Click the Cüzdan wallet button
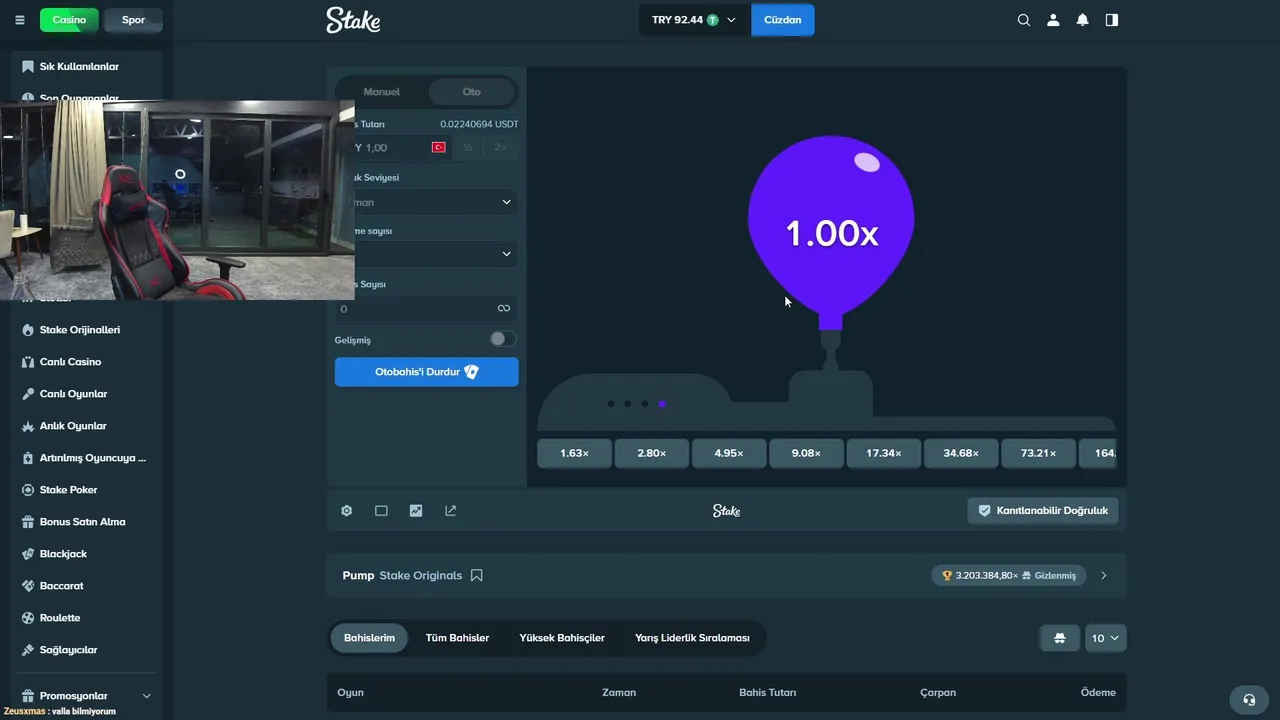 point(783,20)
